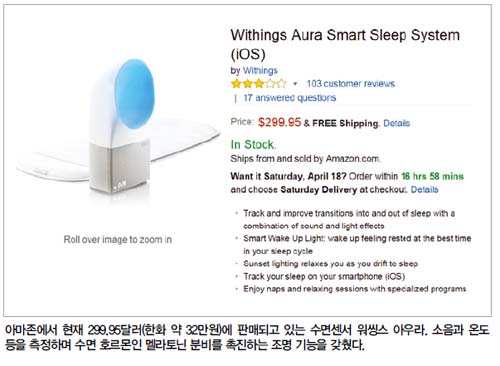Click the last empty star in rating

281,83
